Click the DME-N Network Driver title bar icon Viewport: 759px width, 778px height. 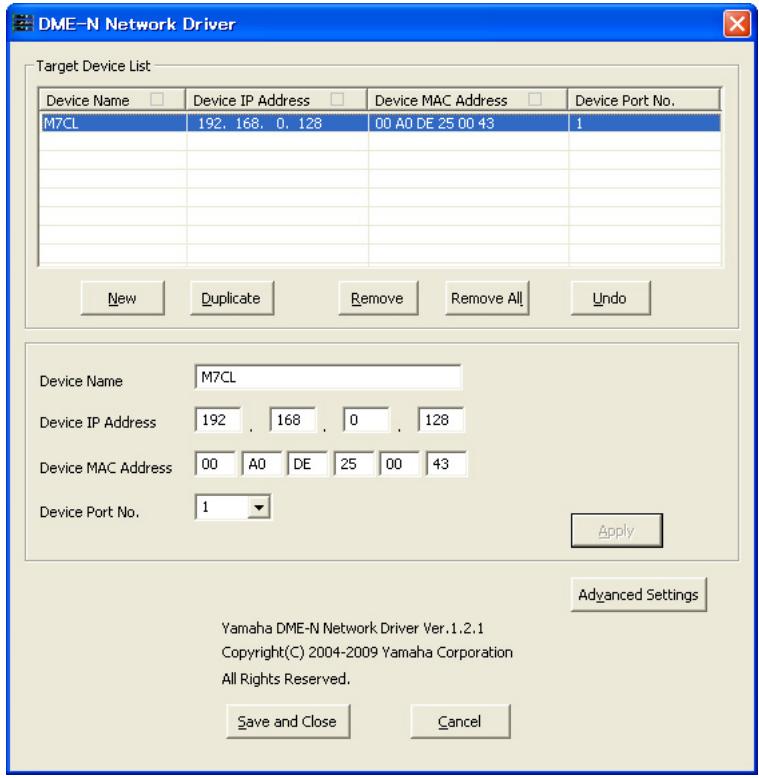coord(23,23)
